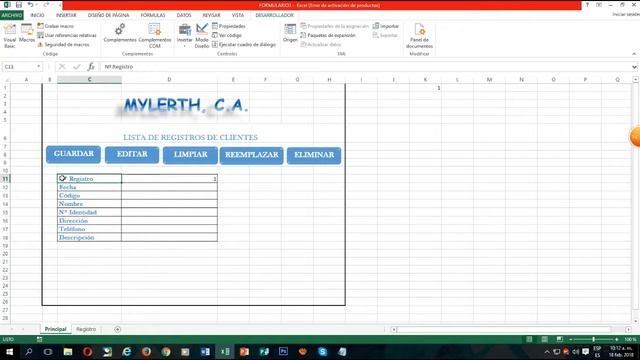The image size is (640, 360).
Task: Click the Registro value cell
Action: point(169,178)
